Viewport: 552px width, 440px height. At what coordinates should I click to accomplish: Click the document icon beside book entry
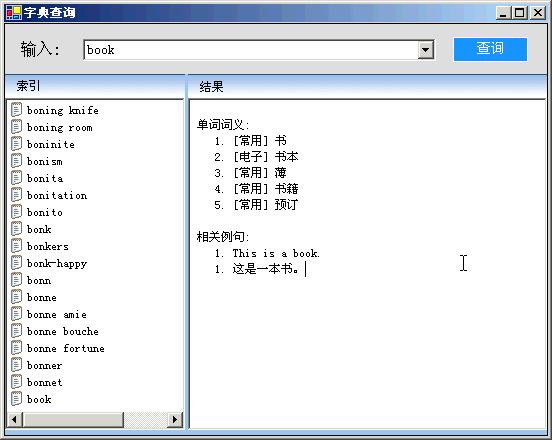(17, 398)
